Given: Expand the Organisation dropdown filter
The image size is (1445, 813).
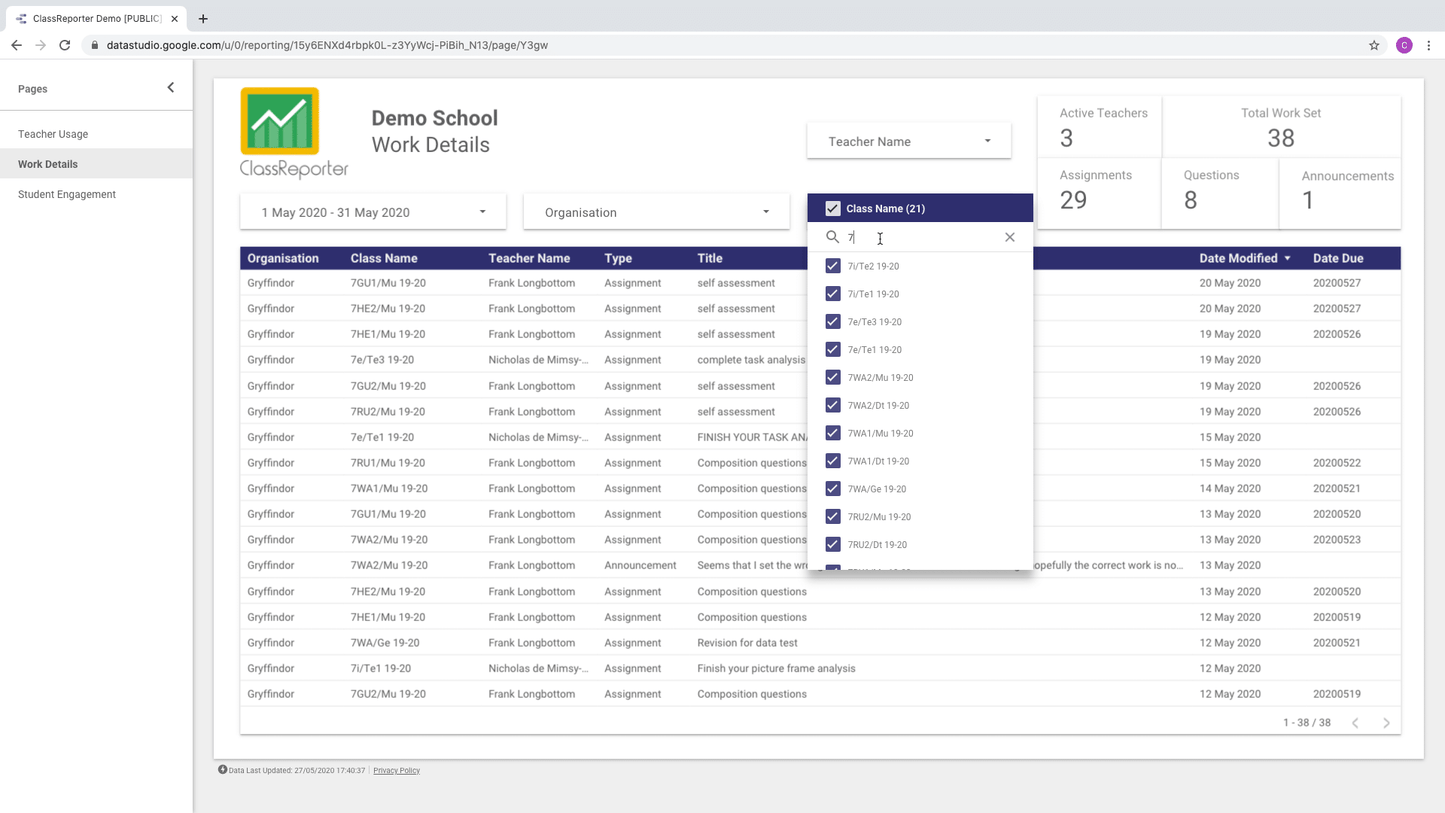Looking at the screenshot, I should pyautogui.click(x=656, y=212).
